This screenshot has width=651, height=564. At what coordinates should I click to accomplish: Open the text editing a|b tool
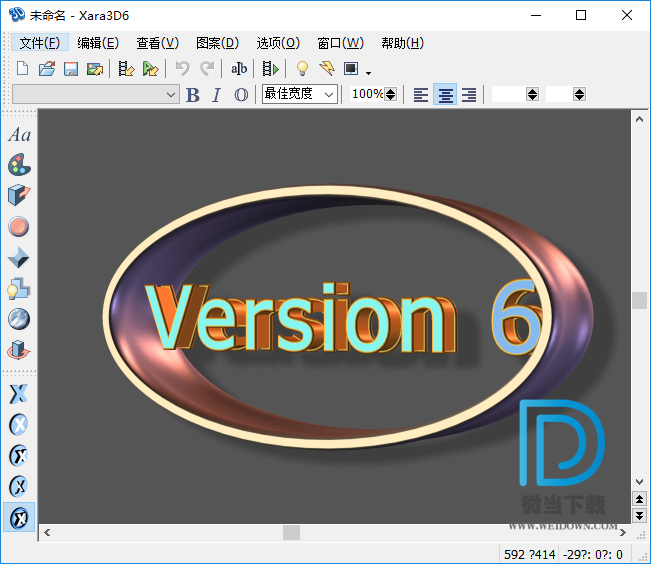coord(239,69)
